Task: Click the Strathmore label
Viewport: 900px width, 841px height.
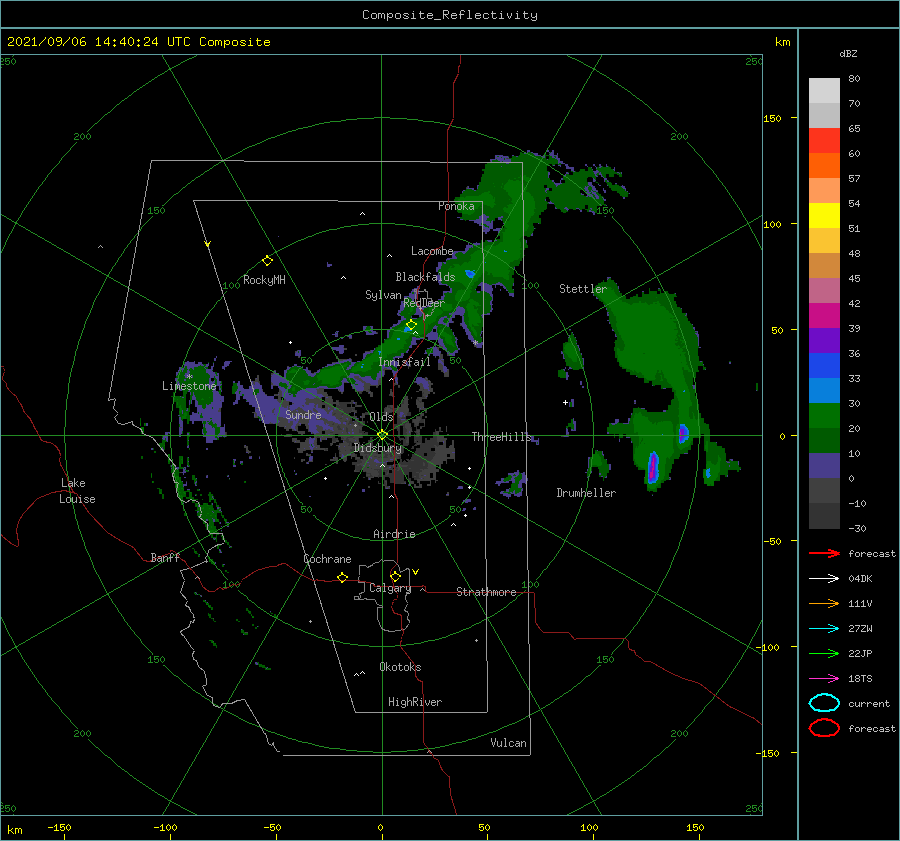Action: tap(486, 592)
